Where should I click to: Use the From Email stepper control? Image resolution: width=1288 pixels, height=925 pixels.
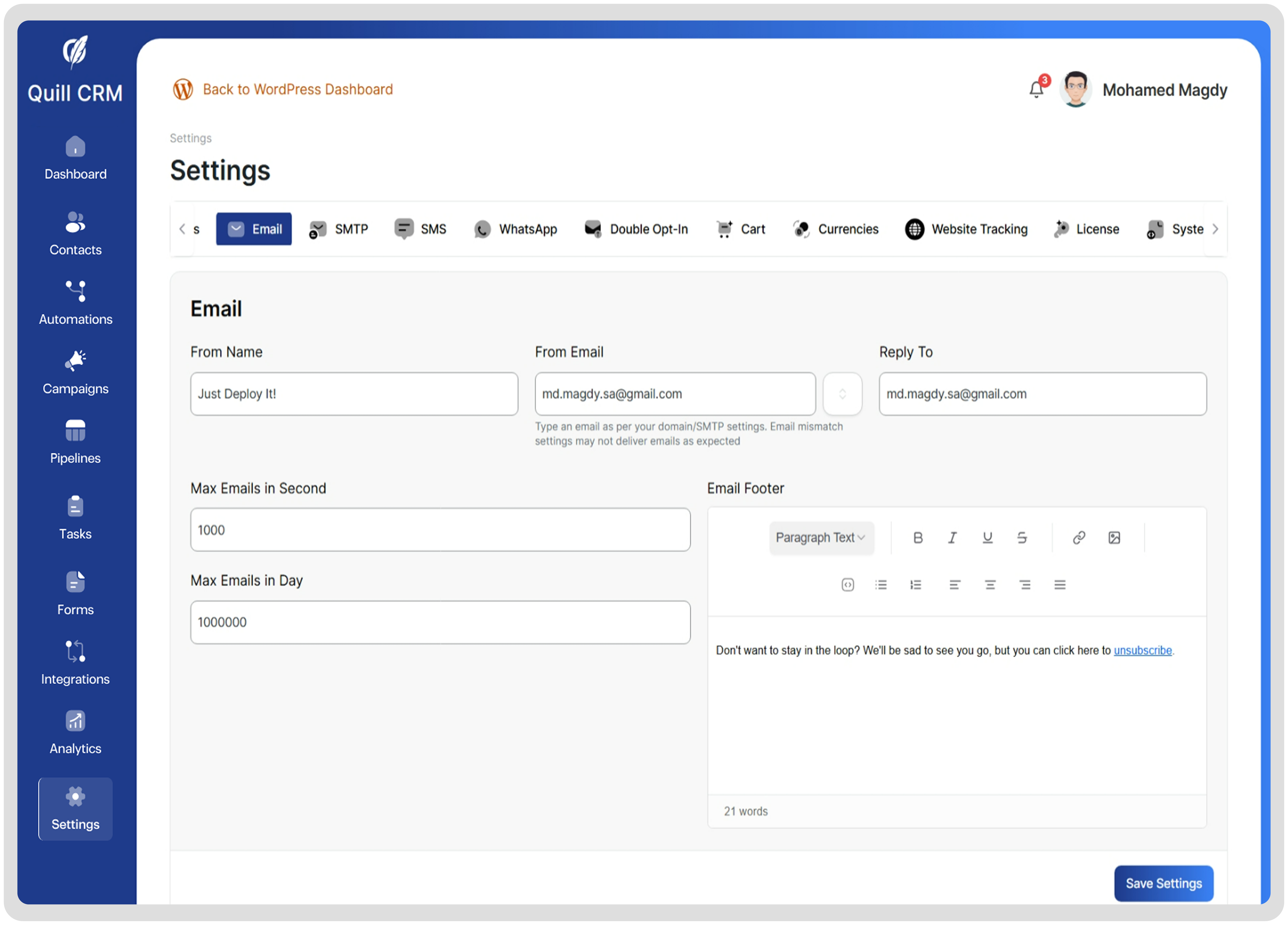tap(843, 394)
